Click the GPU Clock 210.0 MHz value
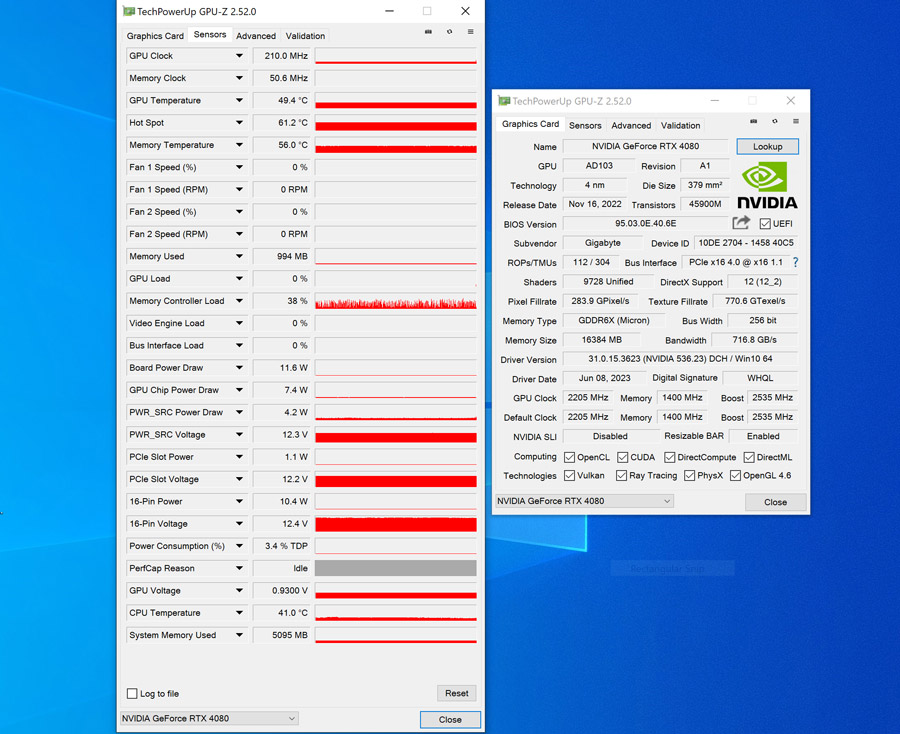This screenshot has width=900, height=734. pos(281,56)
